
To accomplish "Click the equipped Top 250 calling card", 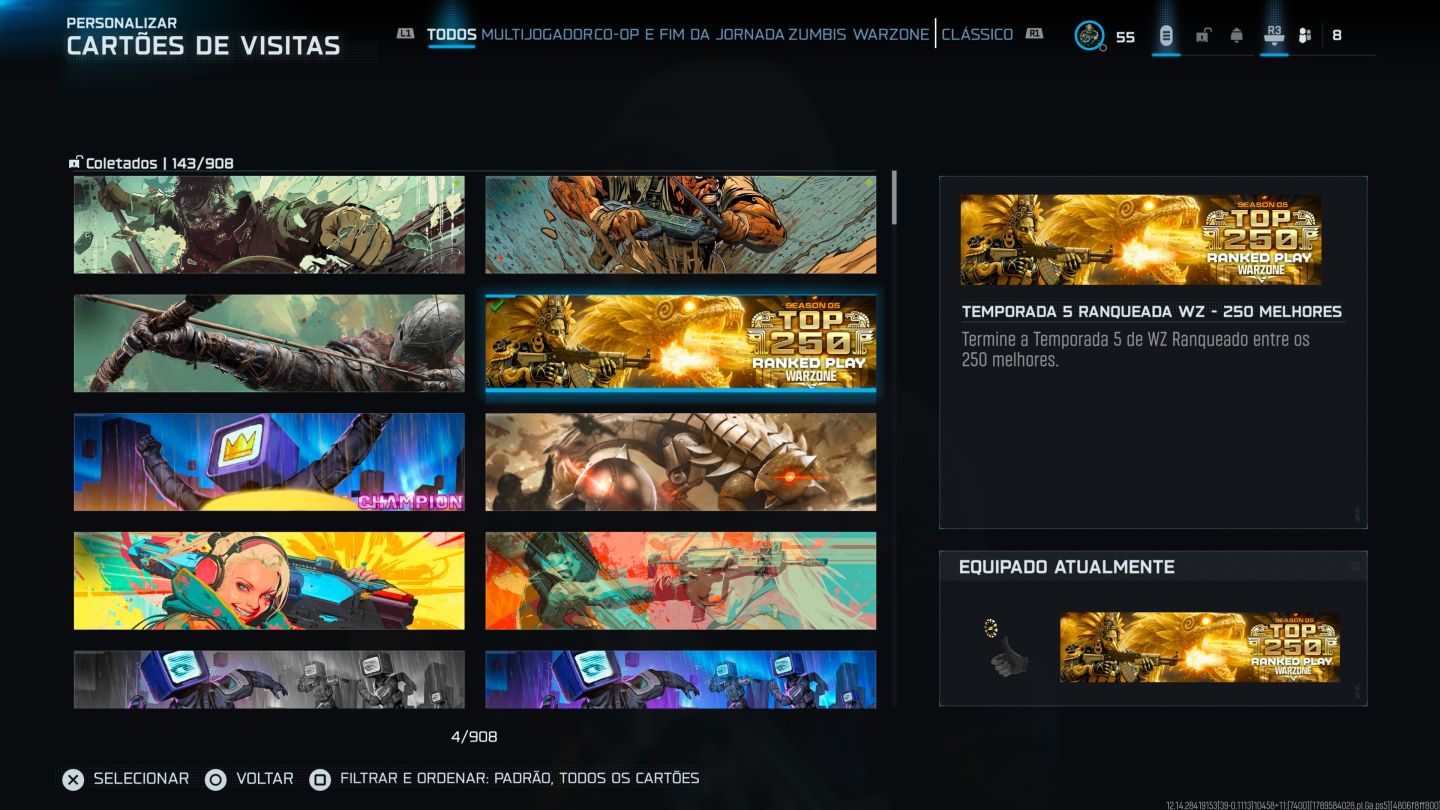I will pos(1200,648).
